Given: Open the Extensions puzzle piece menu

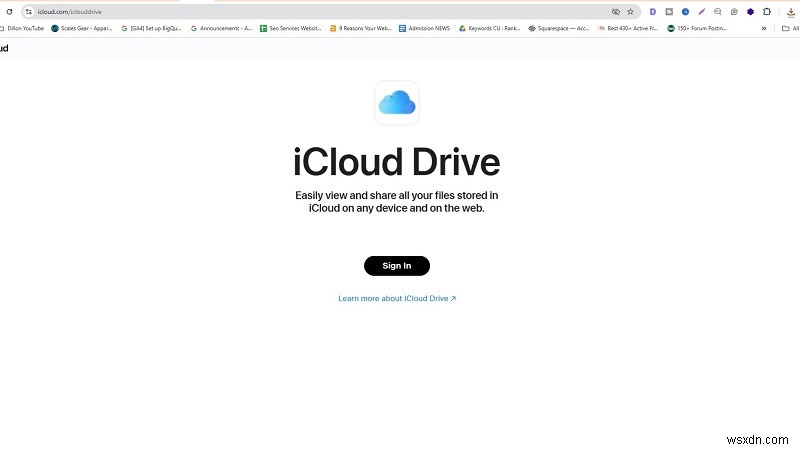Looking at the screenshot, I should pyautogui.click(x=767, y=12).
